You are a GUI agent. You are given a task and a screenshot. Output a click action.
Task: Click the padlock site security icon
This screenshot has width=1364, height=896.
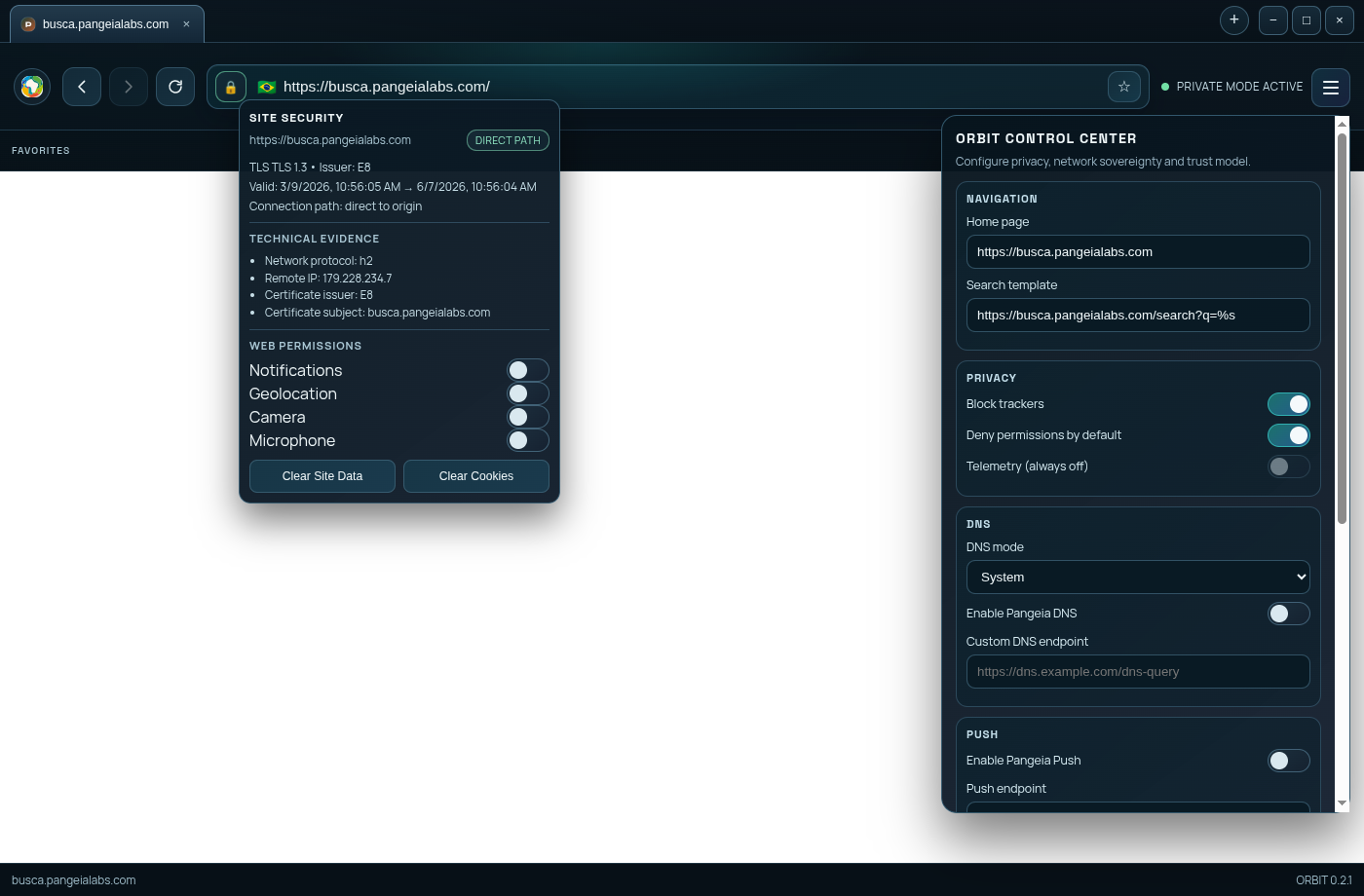pyautogui.click(x=231, y=87)
